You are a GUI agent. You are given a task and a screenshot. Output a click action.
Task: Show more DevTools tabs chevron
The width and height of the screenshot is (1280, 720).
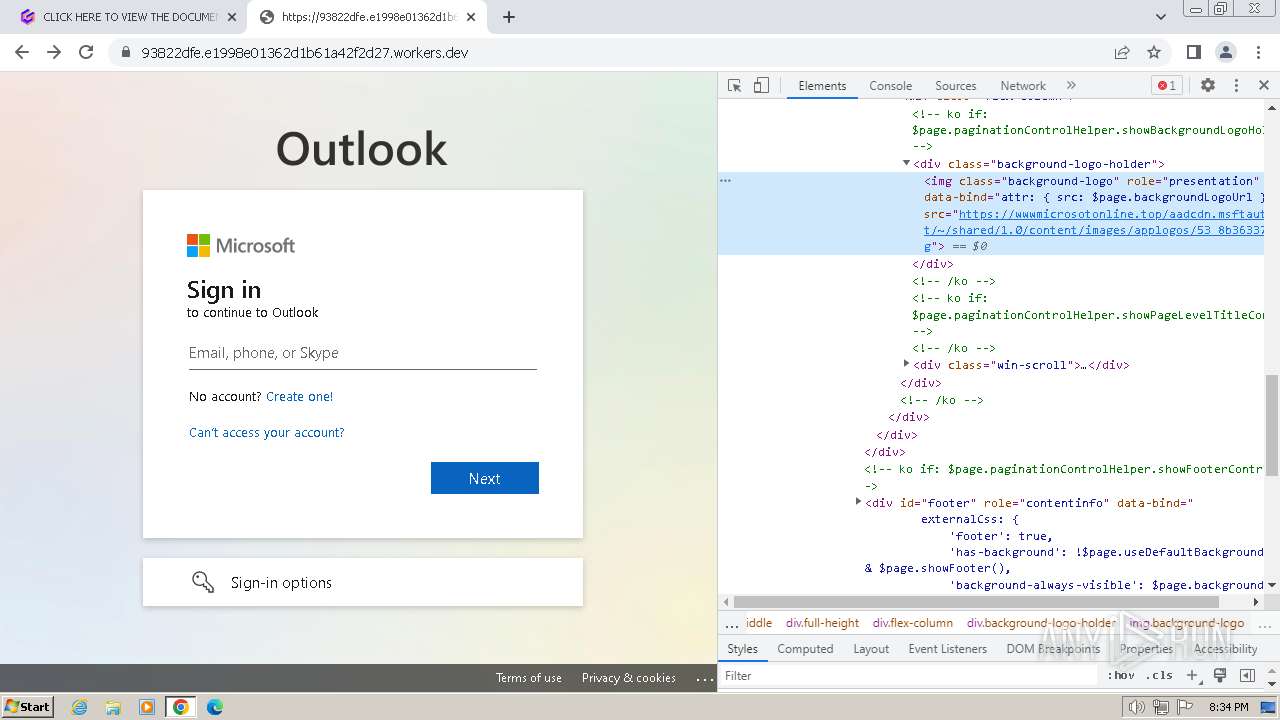1071,86
